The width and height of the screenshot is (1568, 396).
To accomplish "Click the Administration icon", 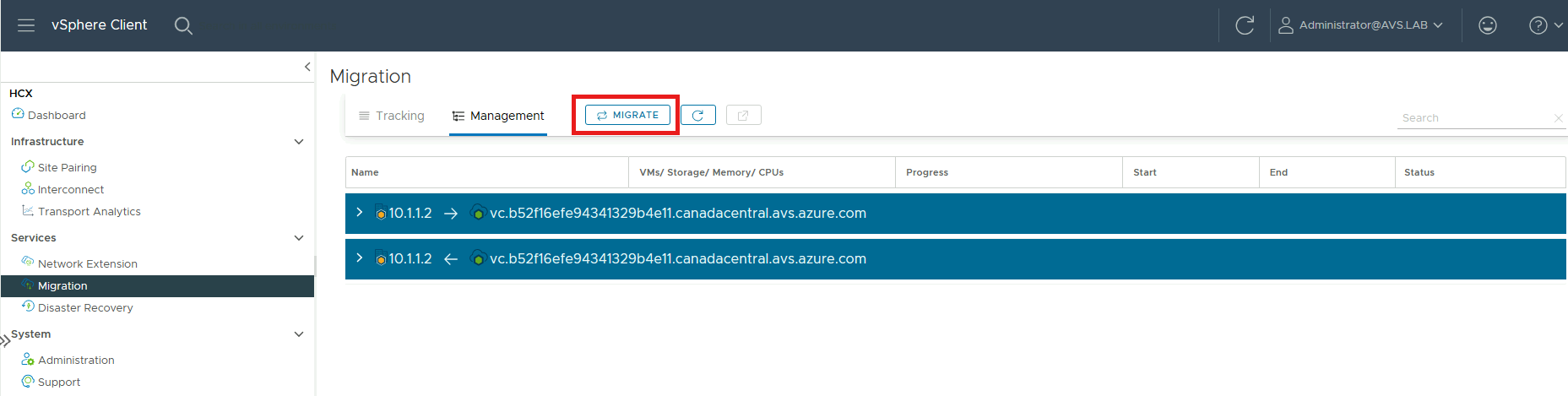I will [28, 360].
